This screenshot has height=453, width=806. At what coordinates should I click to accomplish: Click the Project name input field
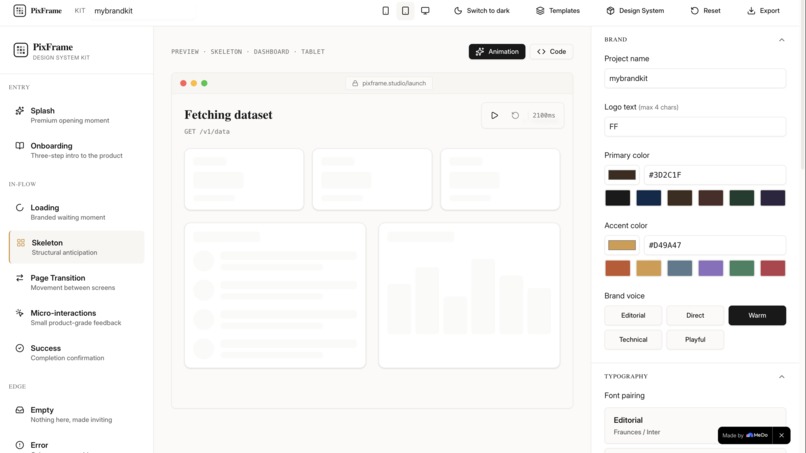coord(695,78)
